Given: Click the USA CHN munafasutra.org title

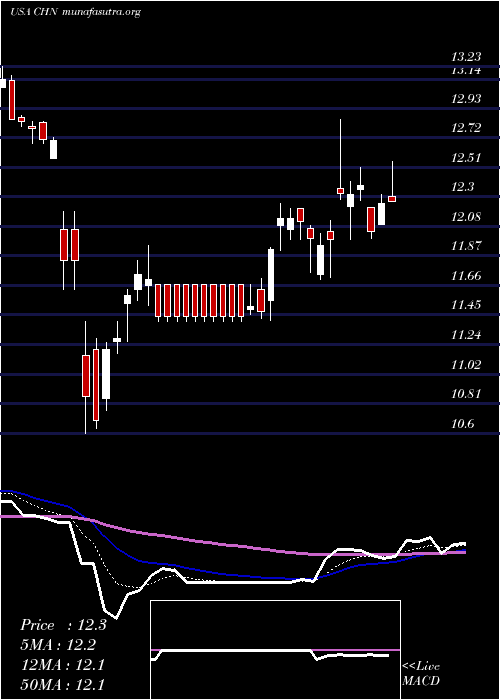Looking at the screenshot, I should click(75, 12).
